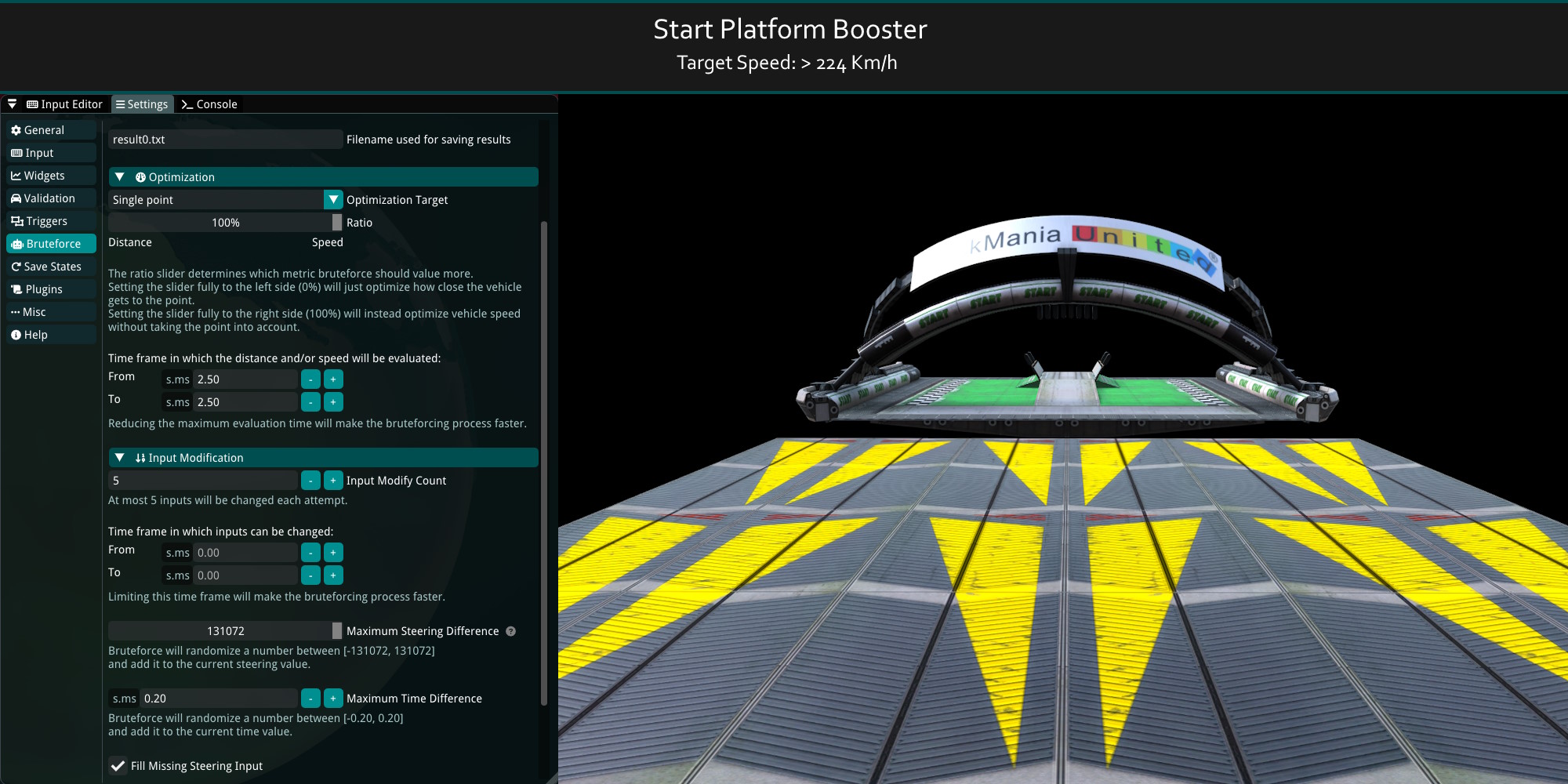
Task: Click the result0.txt filename field
Action: click(225, 140)
